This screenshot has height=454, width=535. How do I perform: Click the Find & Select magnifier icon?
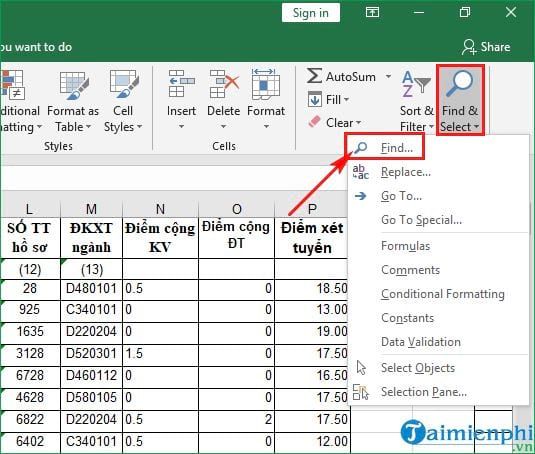459,84
